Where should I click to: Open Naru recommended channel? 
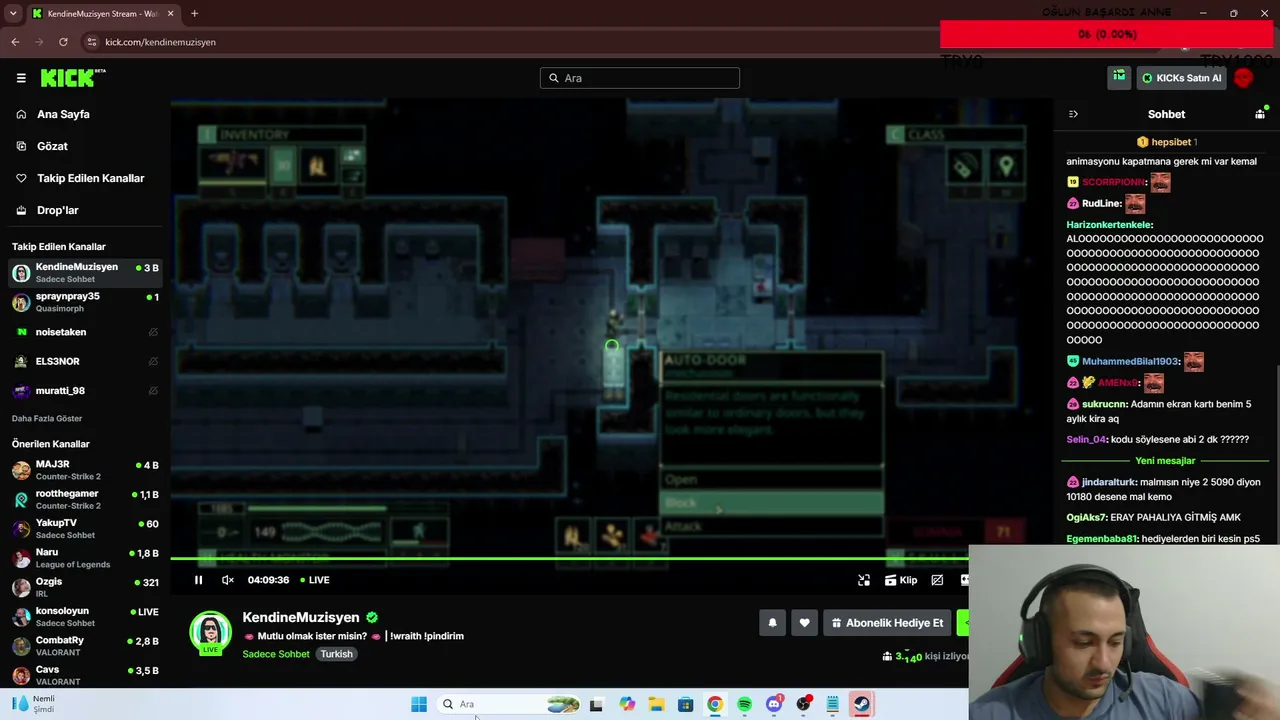point(85,558)
